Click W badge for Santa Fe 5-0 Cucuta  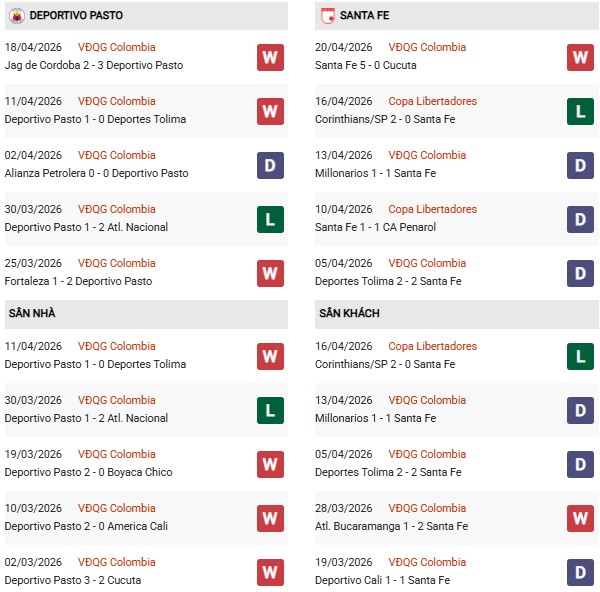click(580, 57)
